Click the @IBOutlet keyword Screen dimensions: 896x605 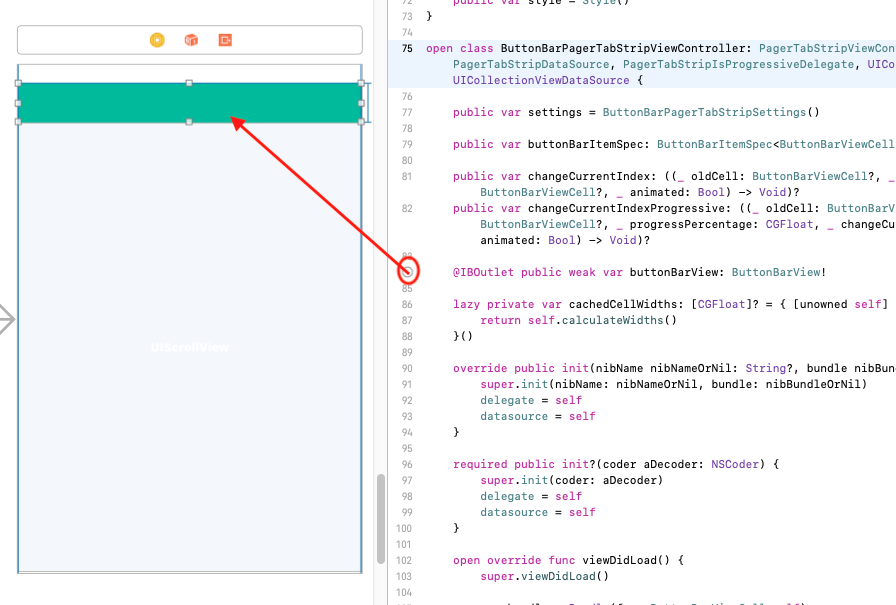point(483,273)
